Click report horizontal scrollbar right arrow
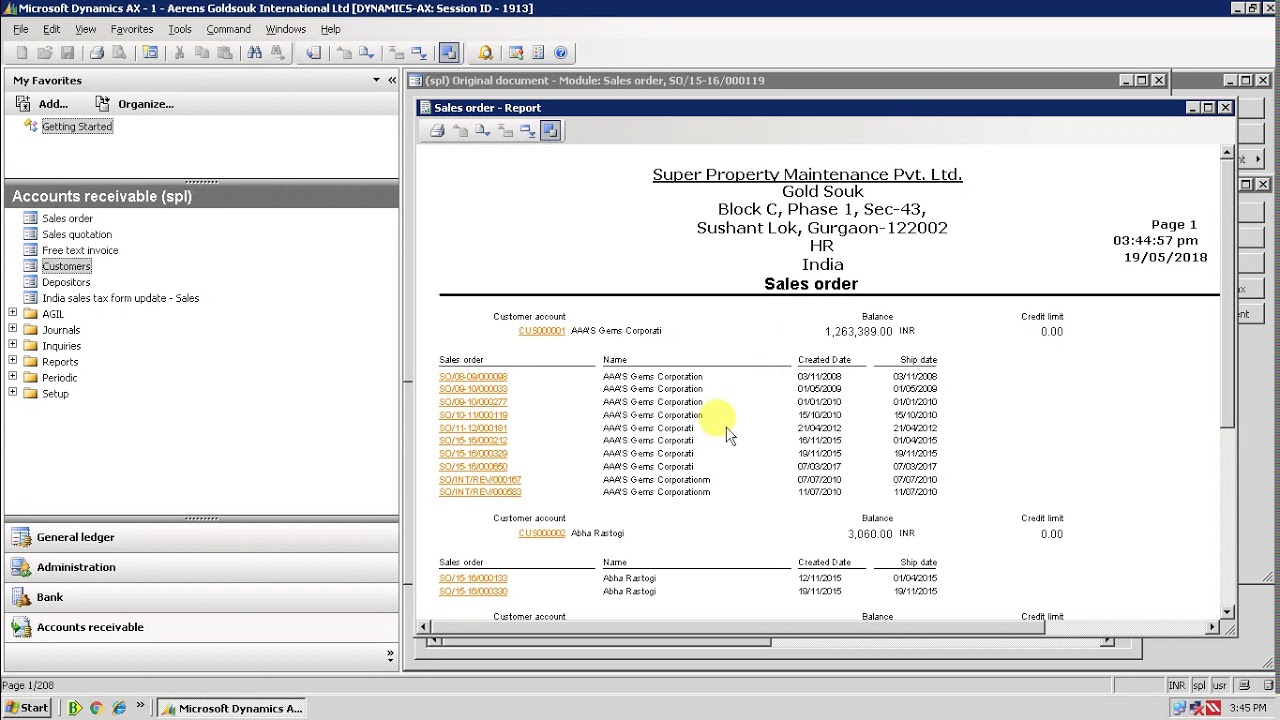The height and width of the screenshot is (720, 1280). click(x=1212, y=627)
